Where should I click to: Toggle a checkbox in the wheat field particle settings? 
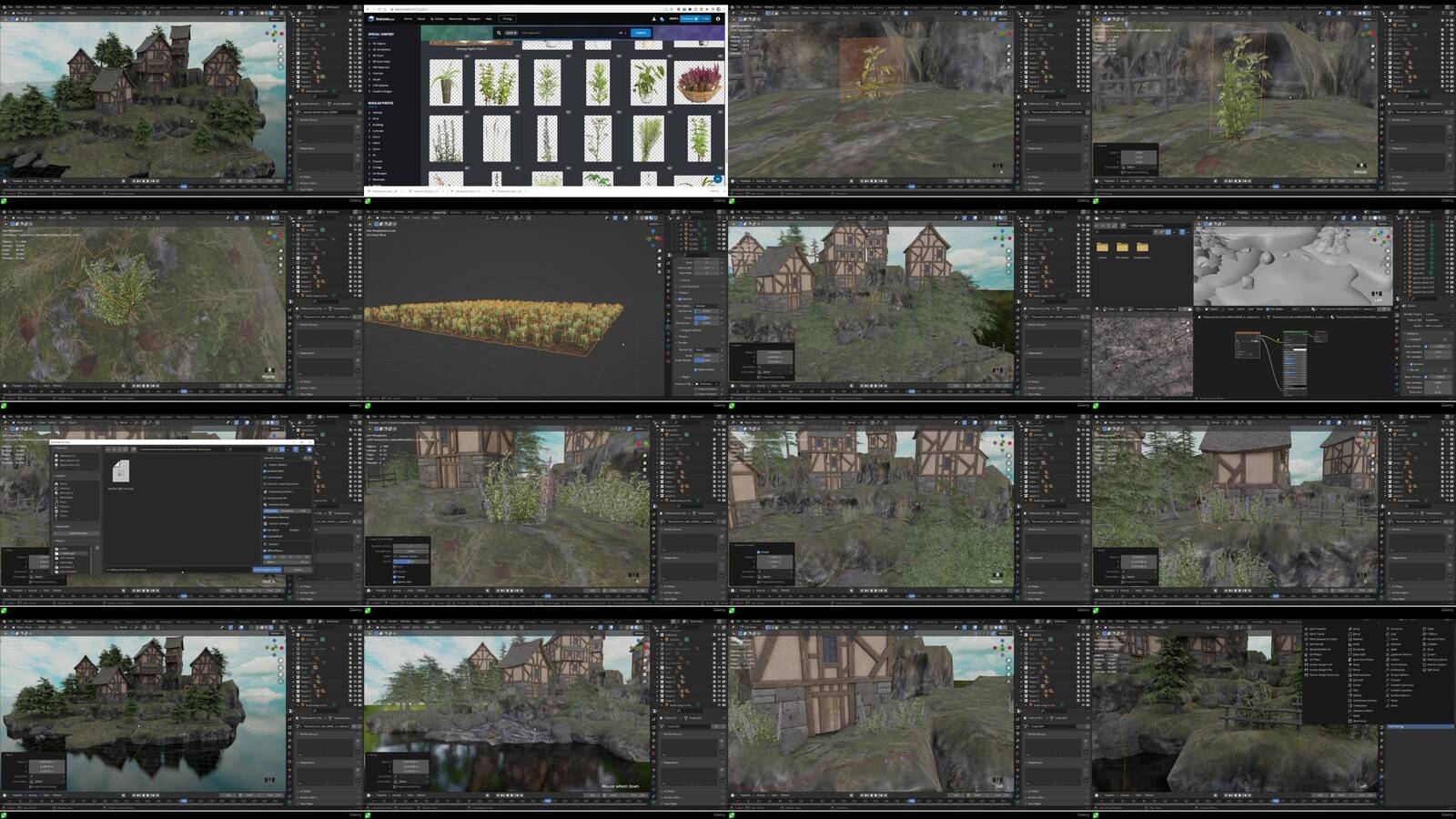680,298
